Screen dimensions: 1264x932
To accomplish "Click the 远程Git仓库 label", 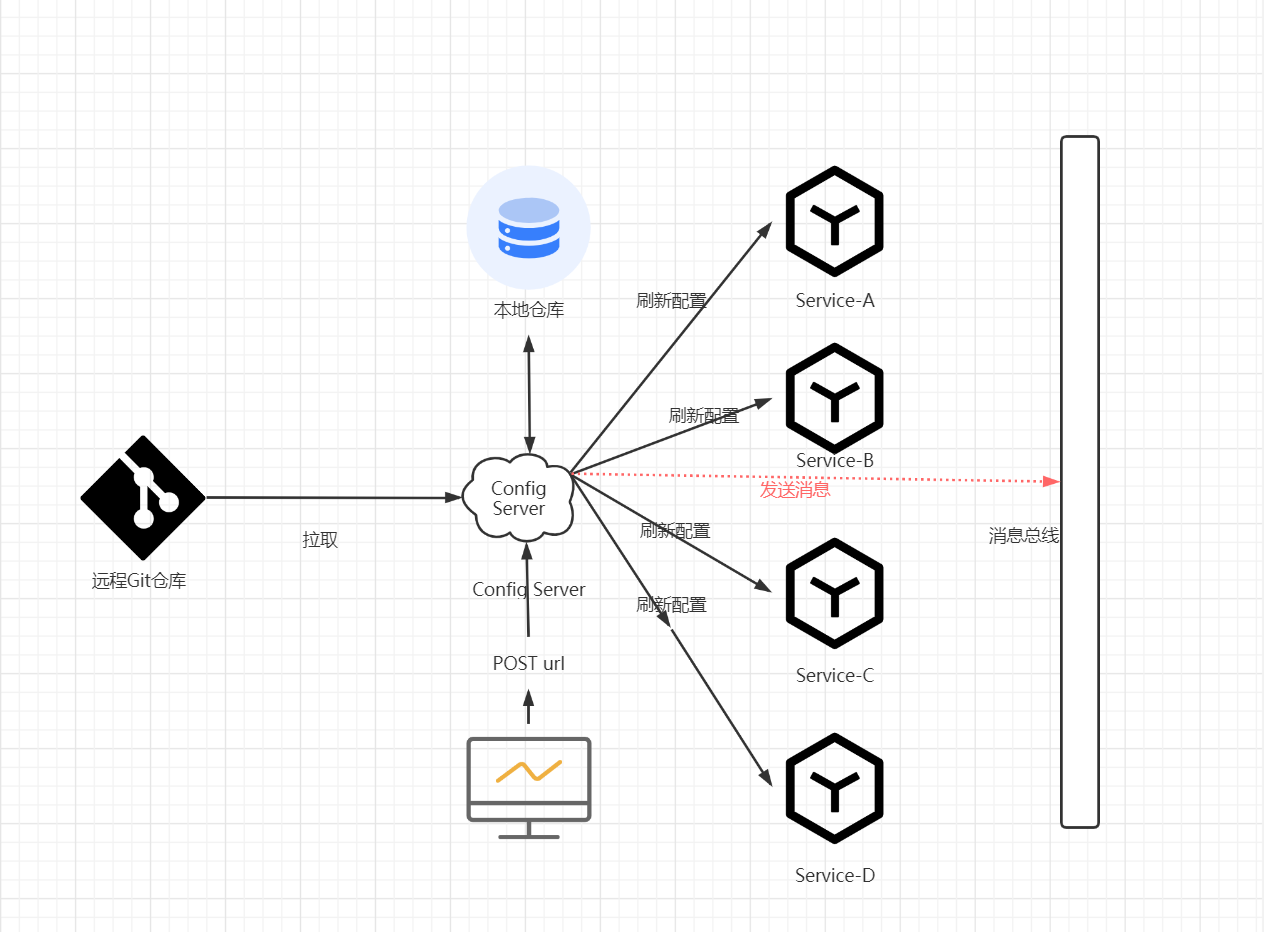I will [139, 581].
